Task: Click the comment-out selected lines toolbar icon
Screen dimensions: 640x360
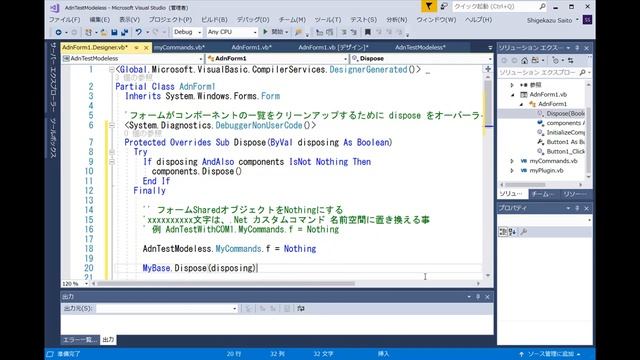Action: pos(344,32)
